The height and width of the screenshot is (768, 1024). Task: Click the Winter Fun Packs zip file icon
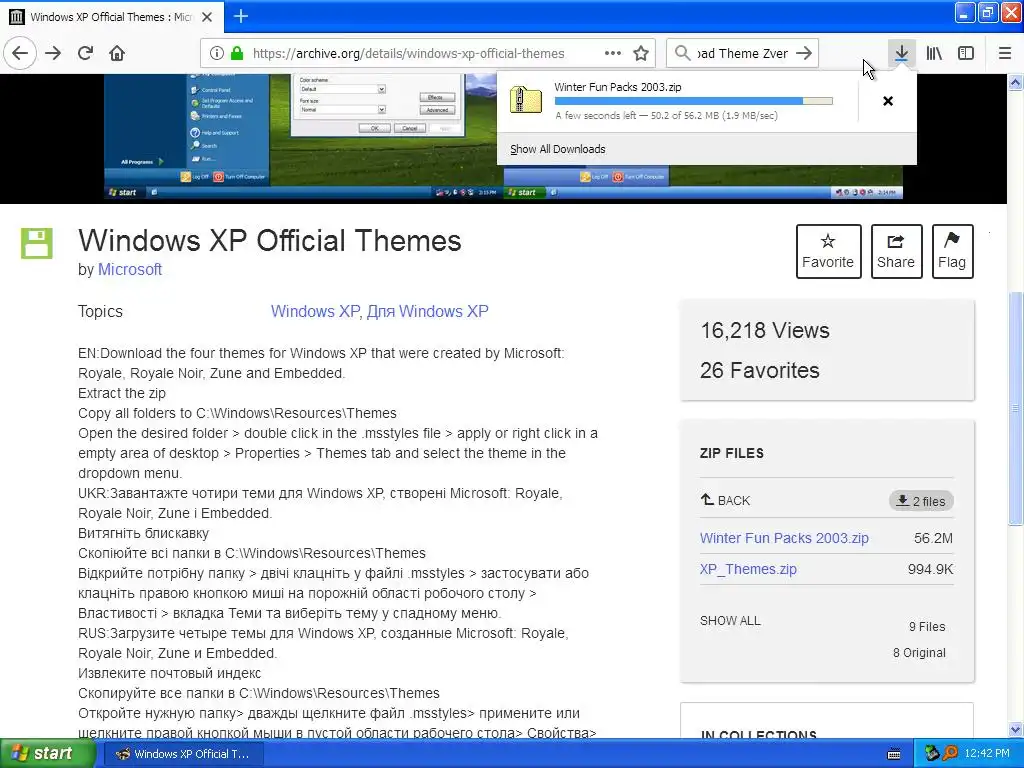pos(525,101)
